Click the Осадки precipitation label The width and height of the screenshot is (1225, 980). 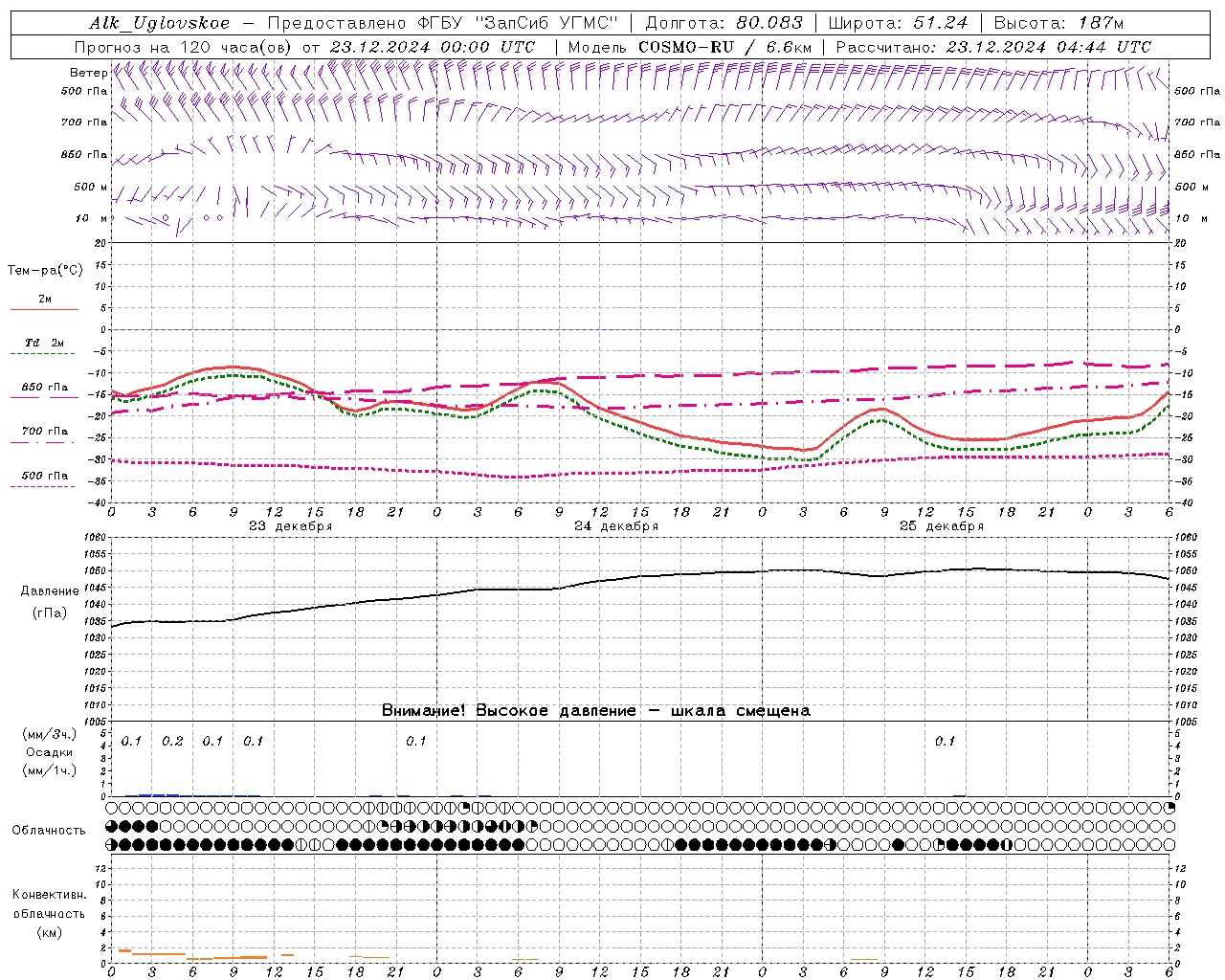point(50,752)
